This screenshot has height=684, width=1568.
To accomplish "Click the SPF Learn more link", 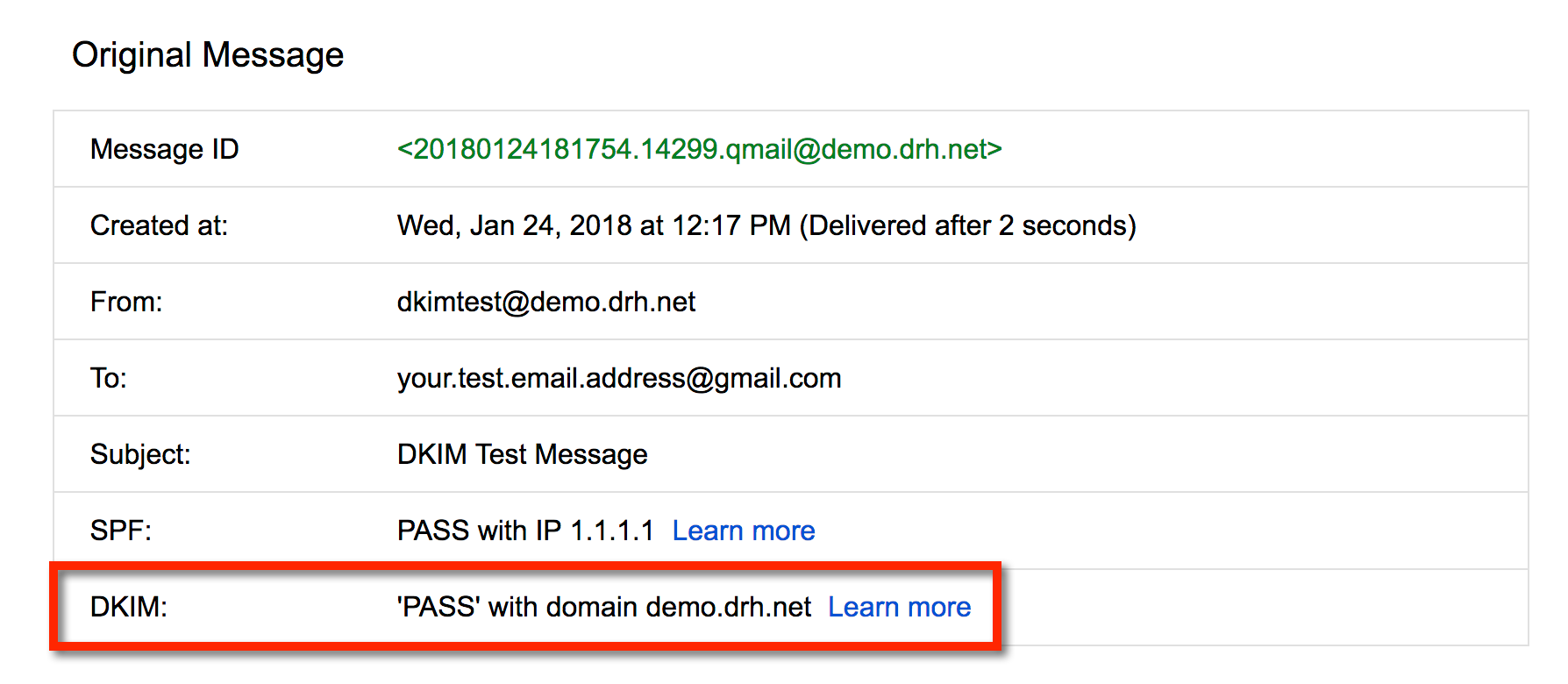I will point(743,531).
